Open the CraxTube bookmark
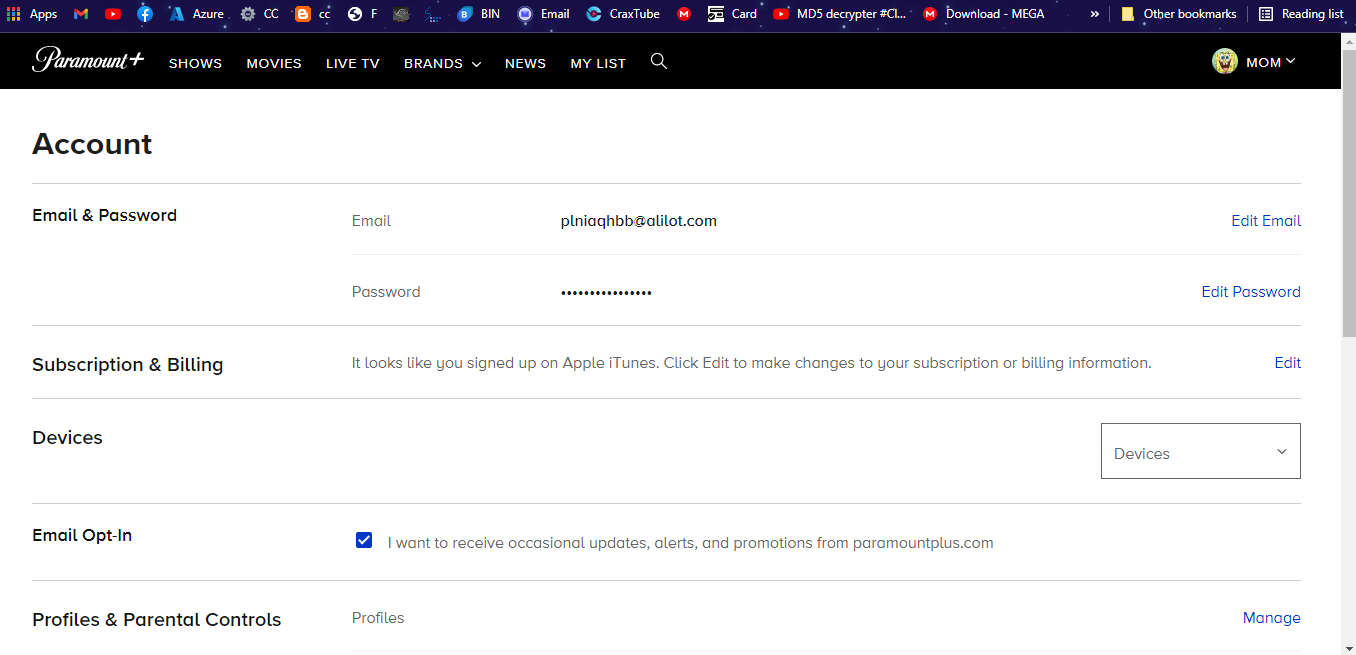Viewport: 1356px width, 655px height. [623, 14]
